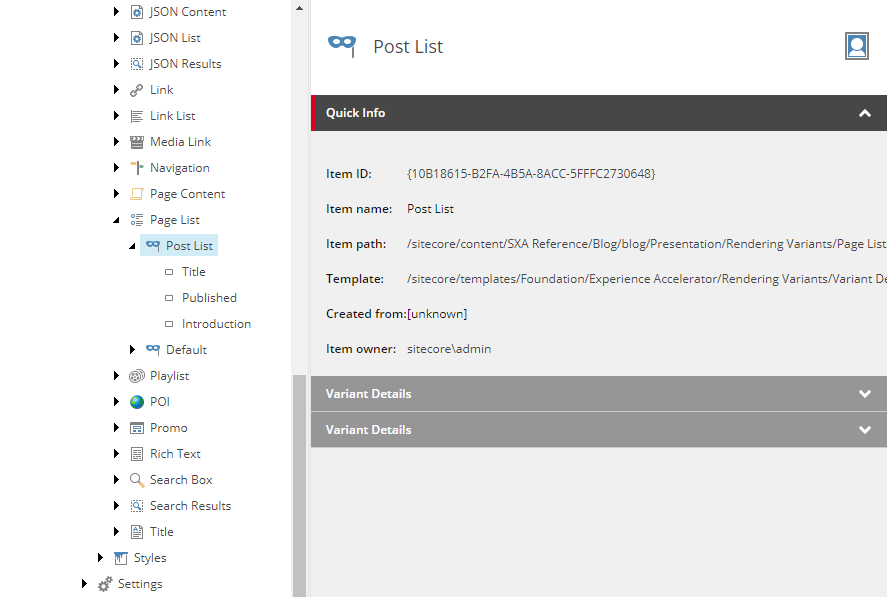Click the Promo icon
The height and width of the screenshot is (597, 887).
pos(137,428)
